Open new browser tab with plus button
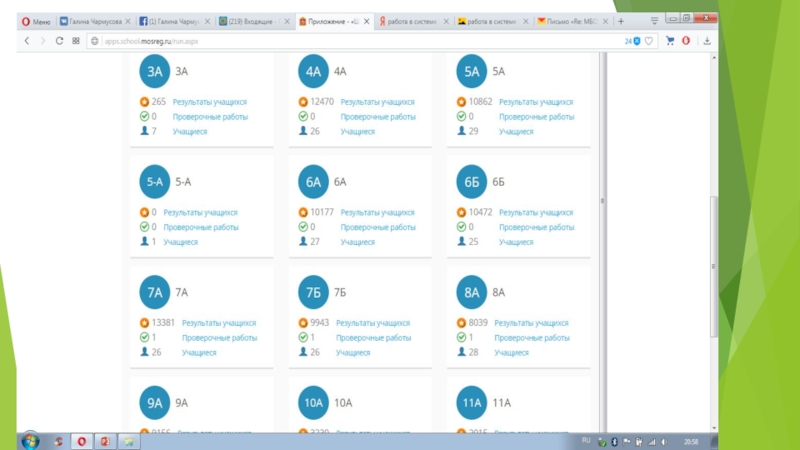Screen dimensions: 800x450 pos(621,20)
